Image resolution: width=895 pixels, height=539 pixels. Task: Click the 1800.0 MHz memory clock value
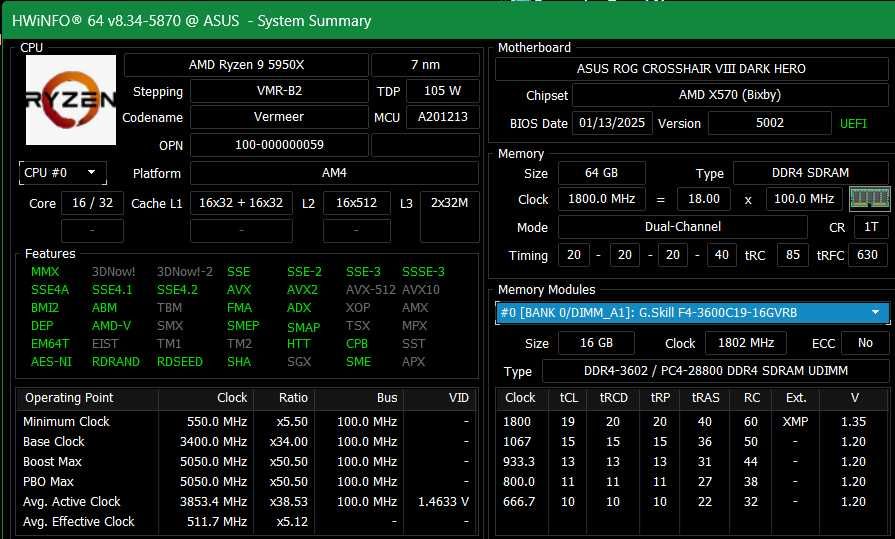coord(602,199)
